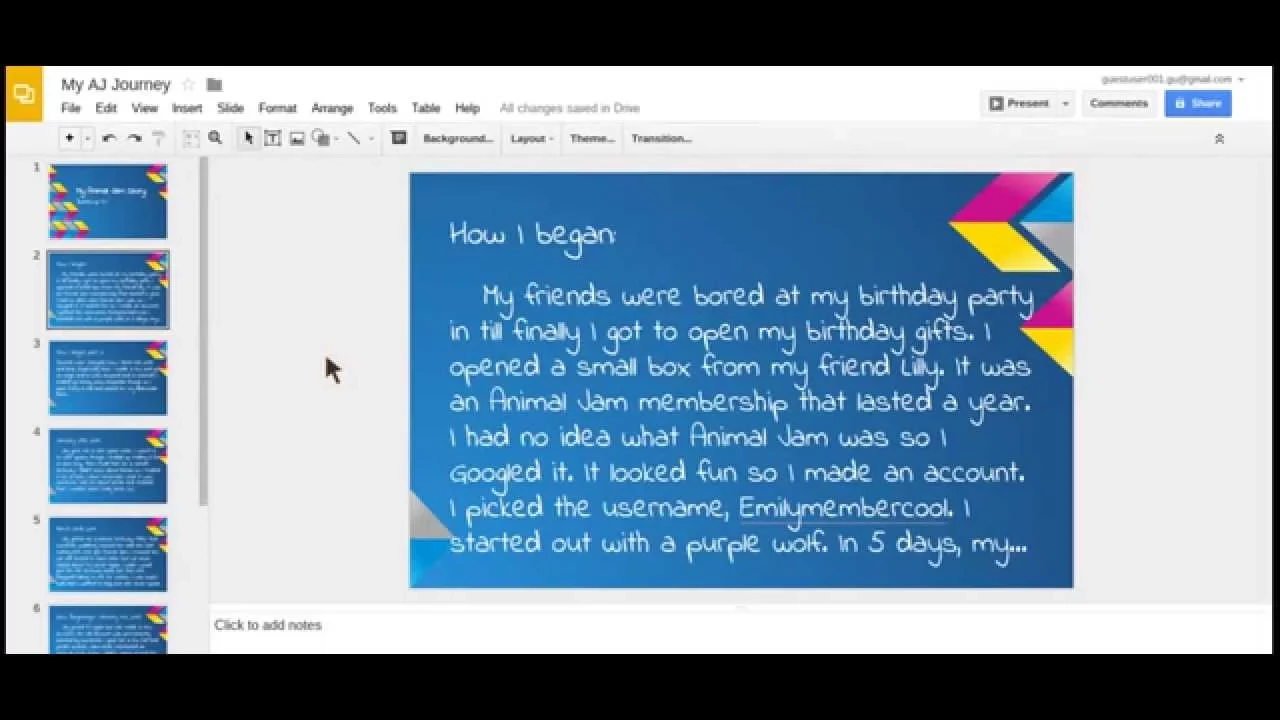The width and height of the screenshot is (1280, 720).
Task: Click the slide body paragraph text
Action: 740,420
